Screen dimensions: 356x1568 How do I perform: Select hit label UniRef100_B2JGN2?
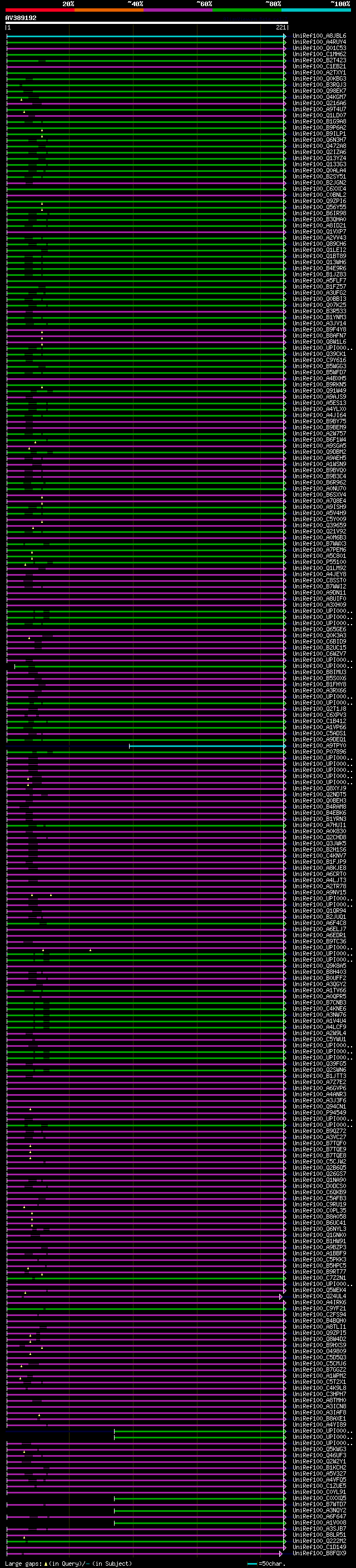(319, 182)
